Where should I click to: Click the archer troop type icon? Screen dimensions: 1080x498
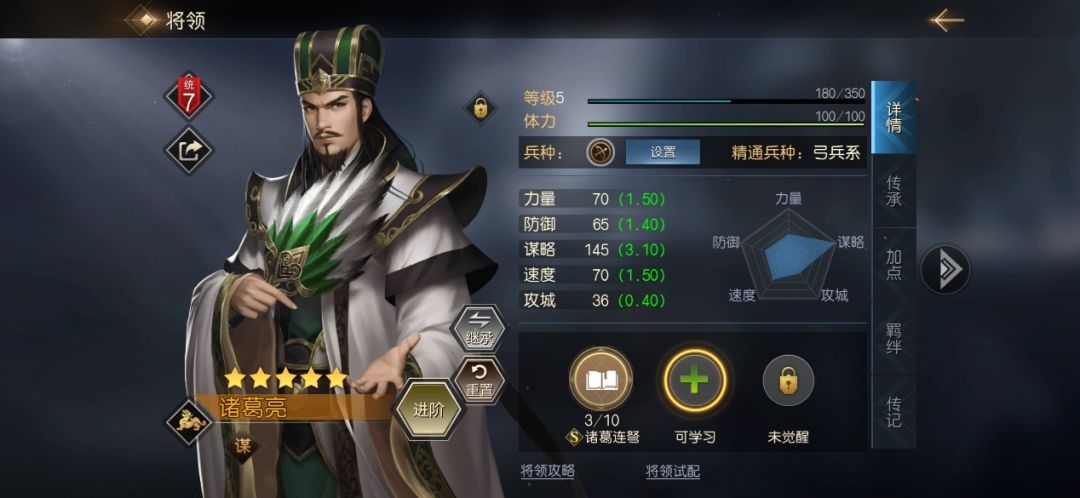(x=600, y=152)
